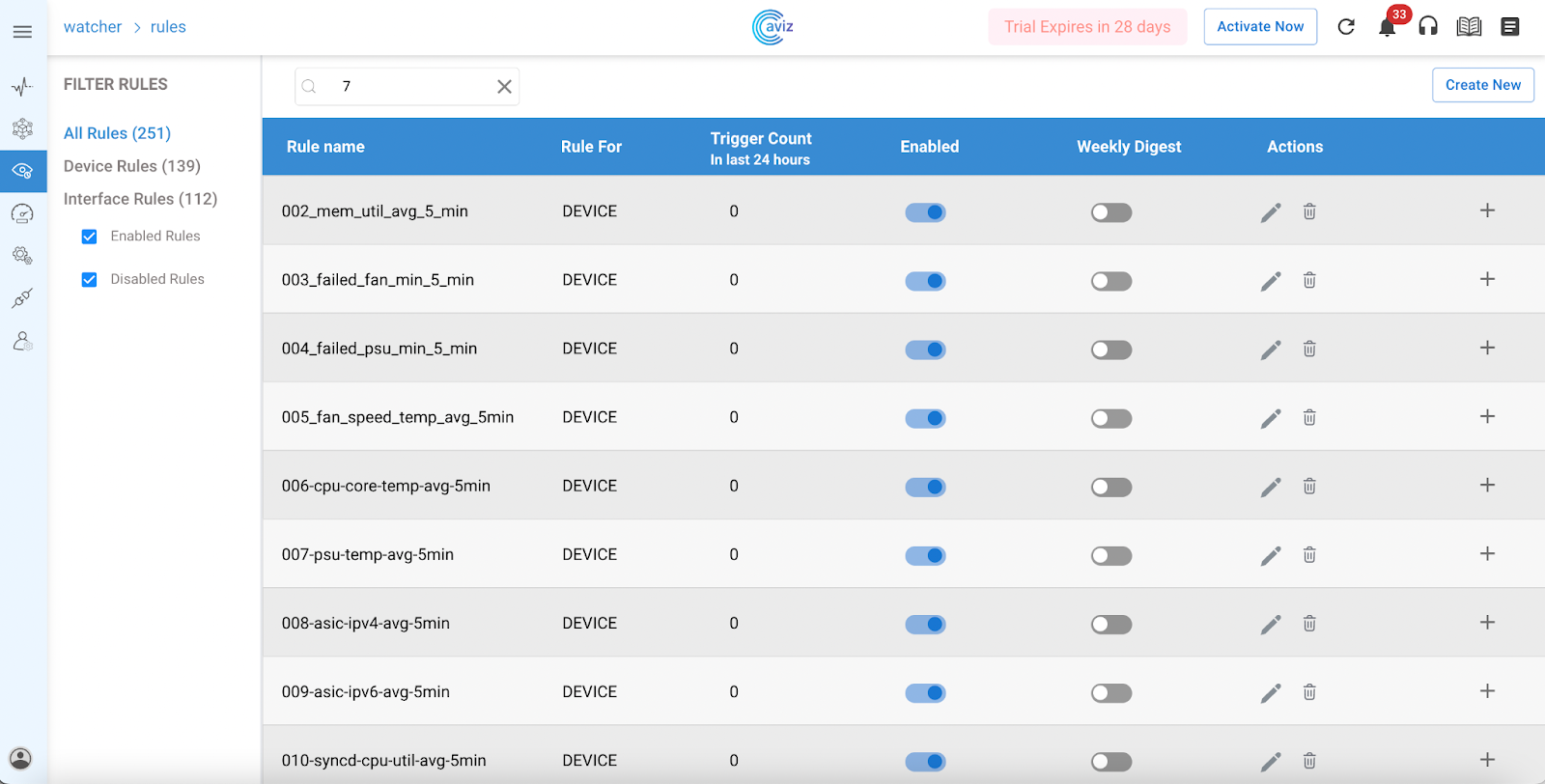Image resolution: width=1545 pixels, height=784 pixels.
Task: Delete rule 009-asic-ipv6-avg-5min
Action: pyautogui.click(x=1309, y=691)
